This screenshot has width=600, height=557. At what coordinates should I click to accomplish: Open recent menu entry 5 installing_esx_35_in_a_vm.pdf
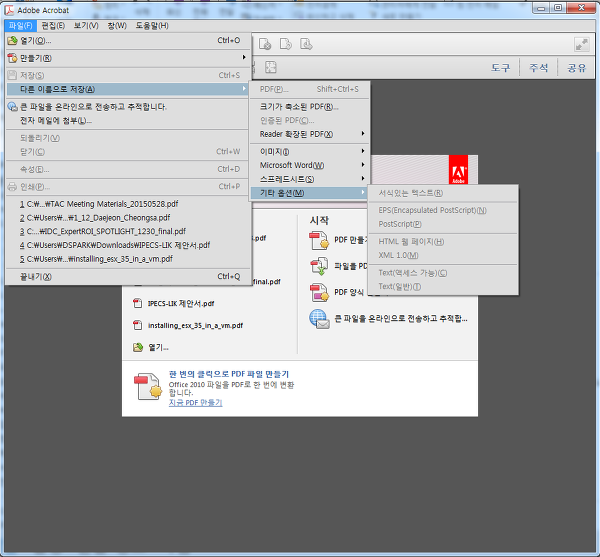[128, 259]
